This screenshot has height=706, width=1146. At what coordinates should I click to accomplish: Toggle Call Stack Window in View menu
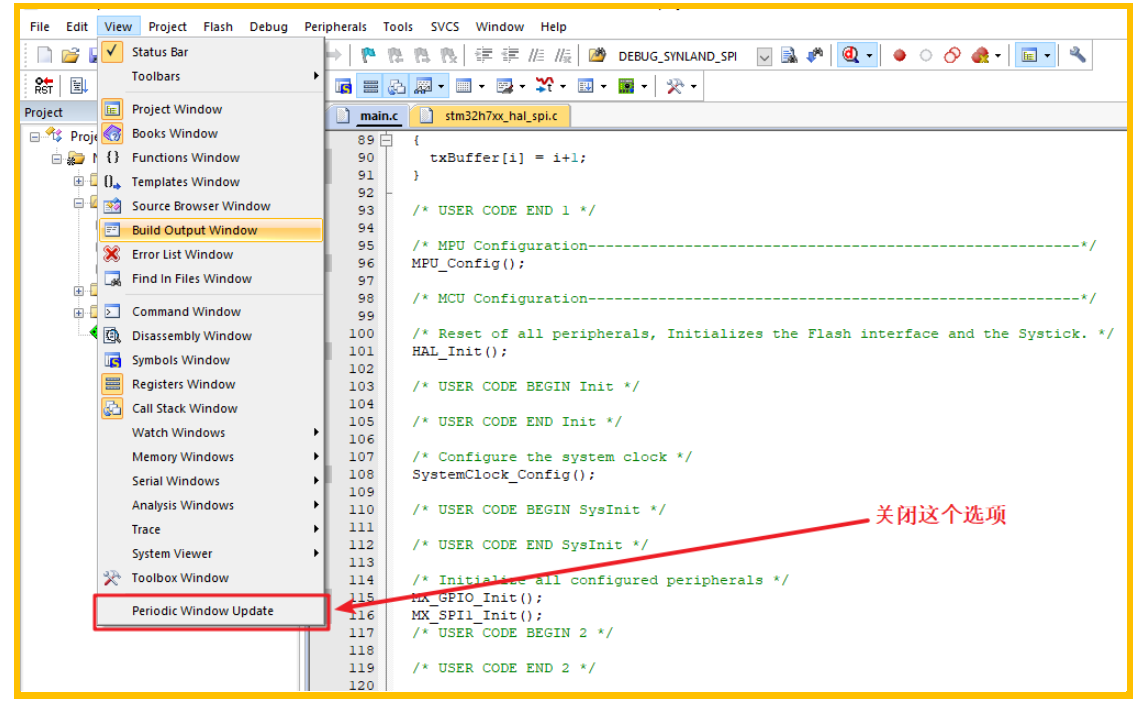pyautogui.click(x=211, y=408)
